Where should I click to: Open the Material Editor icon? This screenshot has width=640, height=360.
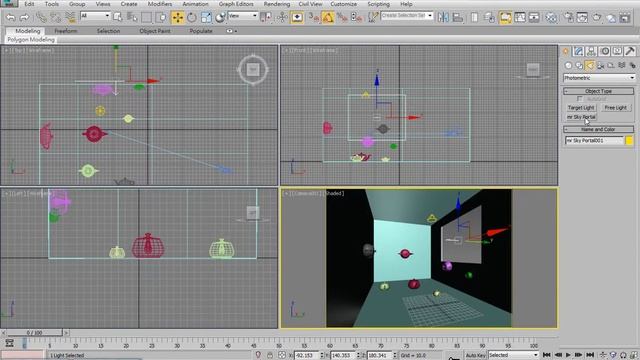click(551, 17)
